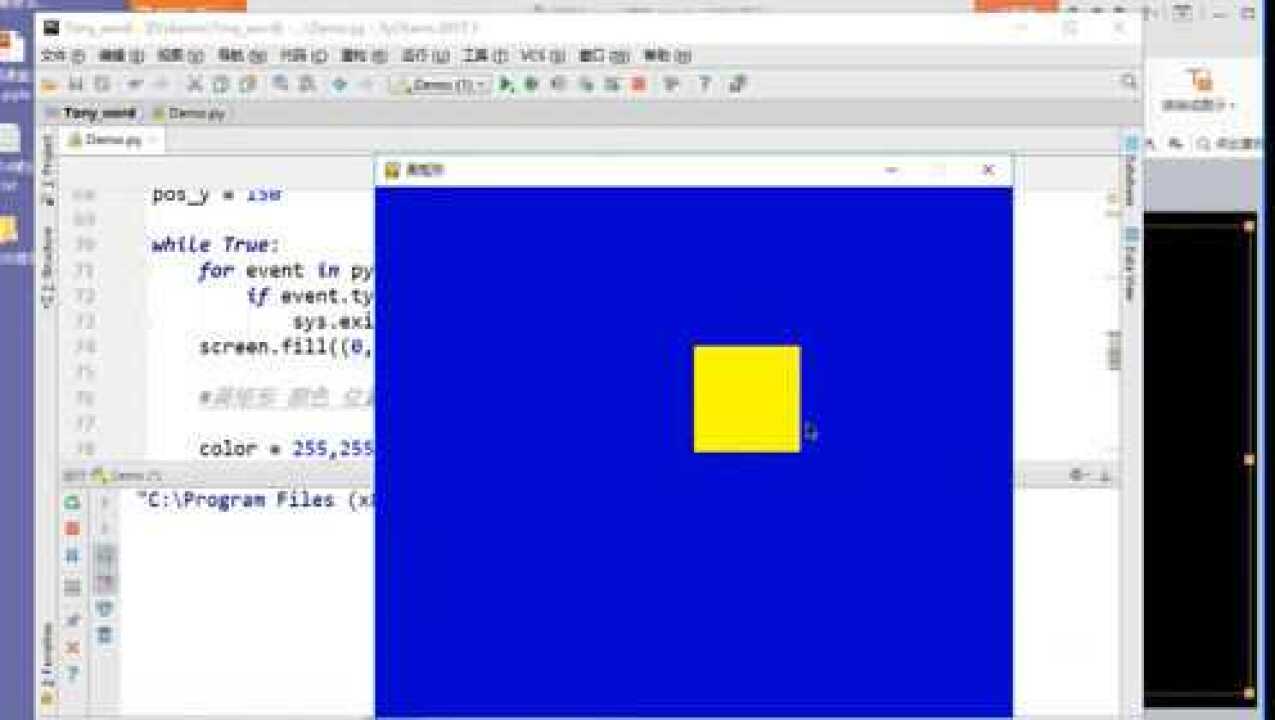The height and width of the screenshot is (720, 1275).
Task: Click the Cut scissors icon in the toolbar
Action: click(195, 85)
